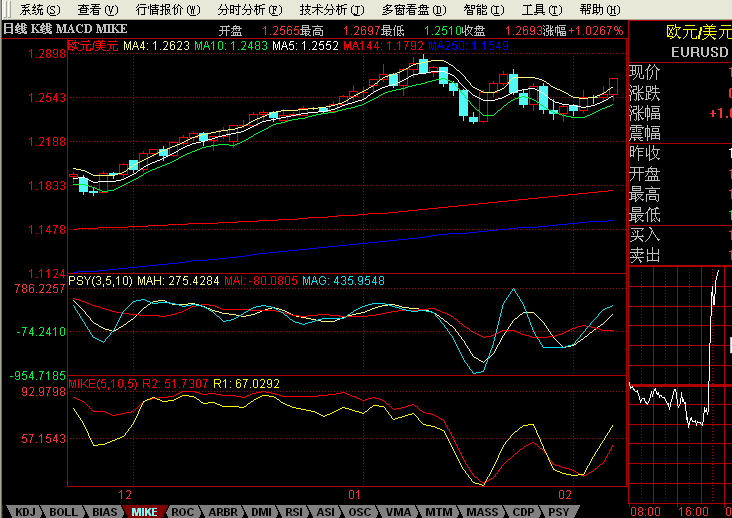This screenshot has height=518, width=732.
Task: Switch to the BIAS indicator tab
Action: pos(105,512)
